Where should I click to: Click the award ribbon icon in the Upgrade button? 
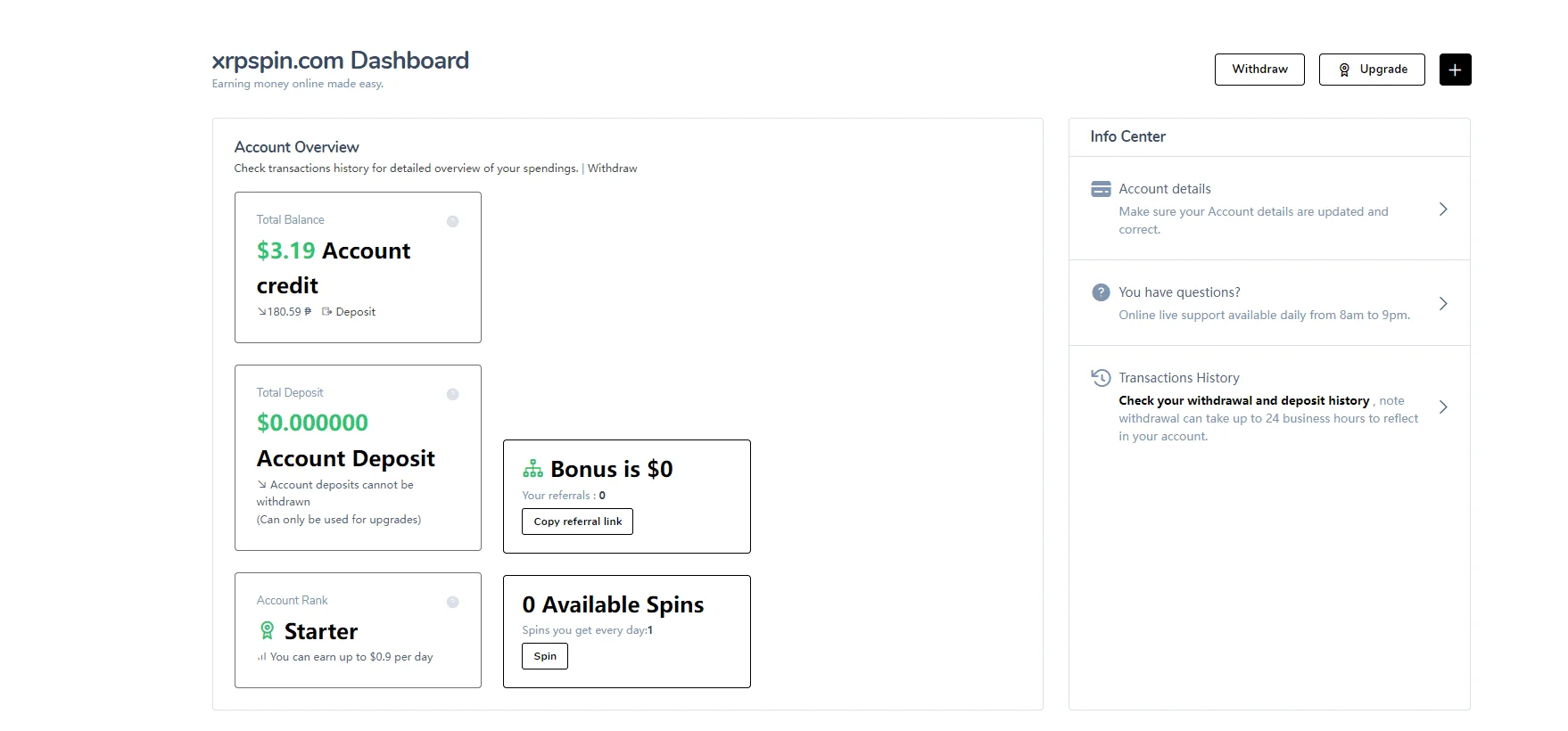[x=1344, y=70]
